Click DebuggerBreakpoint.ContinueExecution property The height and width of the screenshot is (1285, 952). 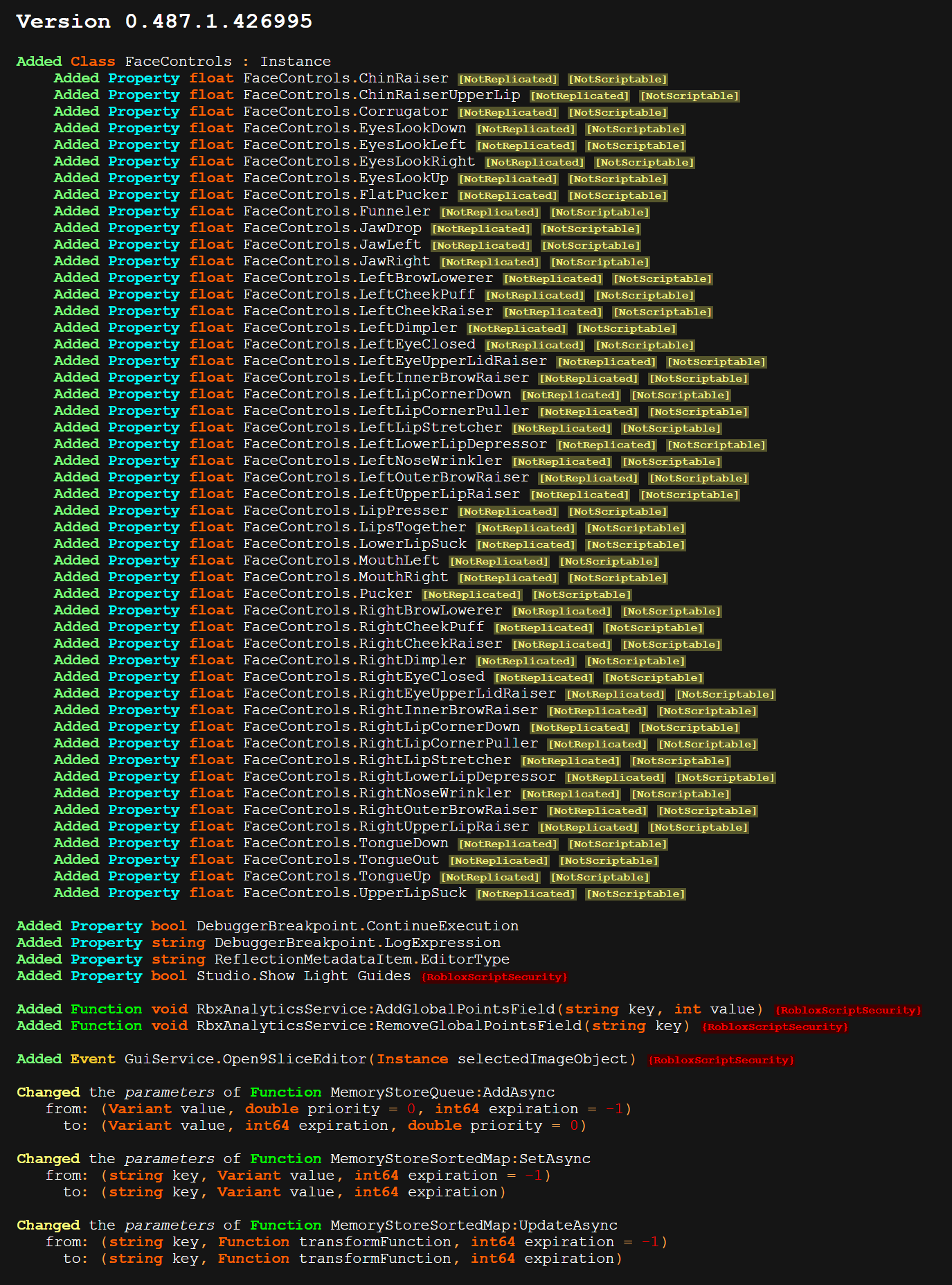point(357,926)
